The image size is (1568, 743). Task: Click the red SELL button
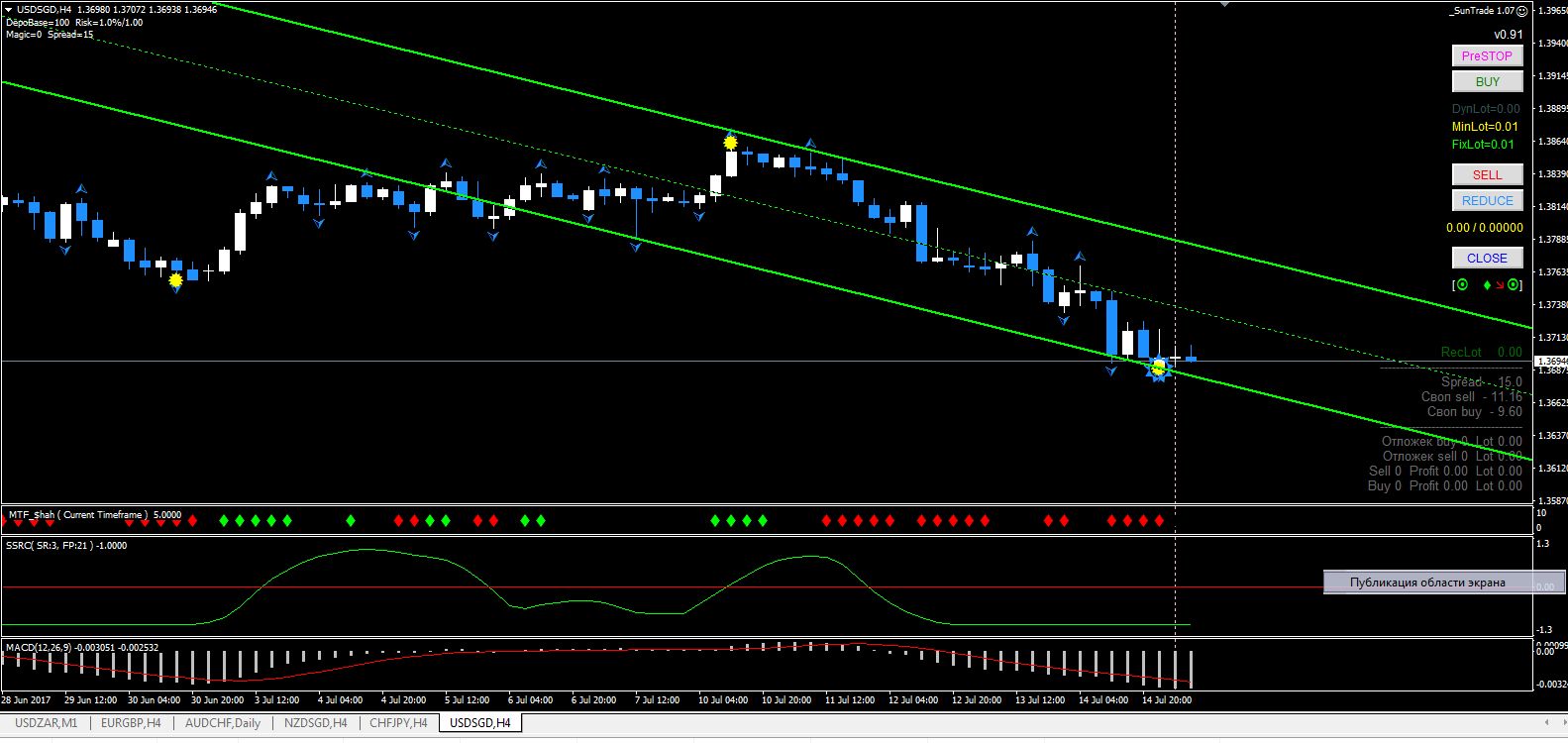(x=1487, y=175)
